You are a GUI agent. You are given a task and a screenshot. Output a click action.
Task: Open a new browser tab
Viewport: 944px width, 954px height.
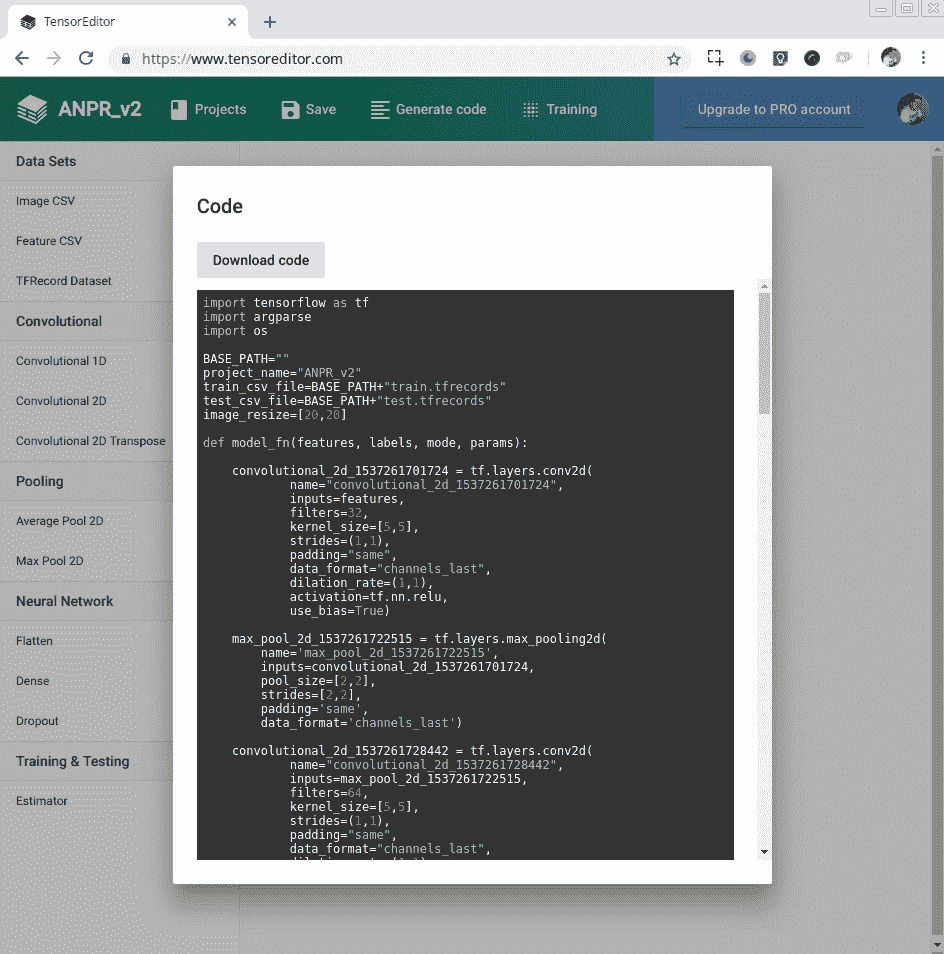pyautogui.click(x=269, y=22)
